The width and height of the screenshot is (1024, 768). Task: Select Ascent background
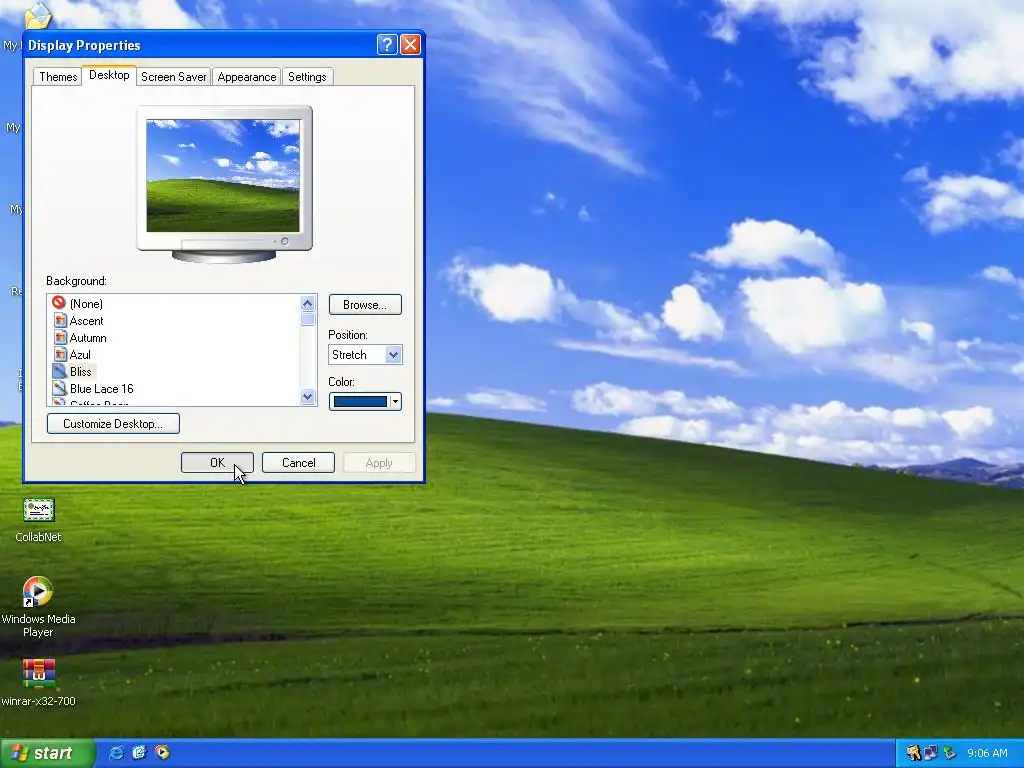(86, 321)
